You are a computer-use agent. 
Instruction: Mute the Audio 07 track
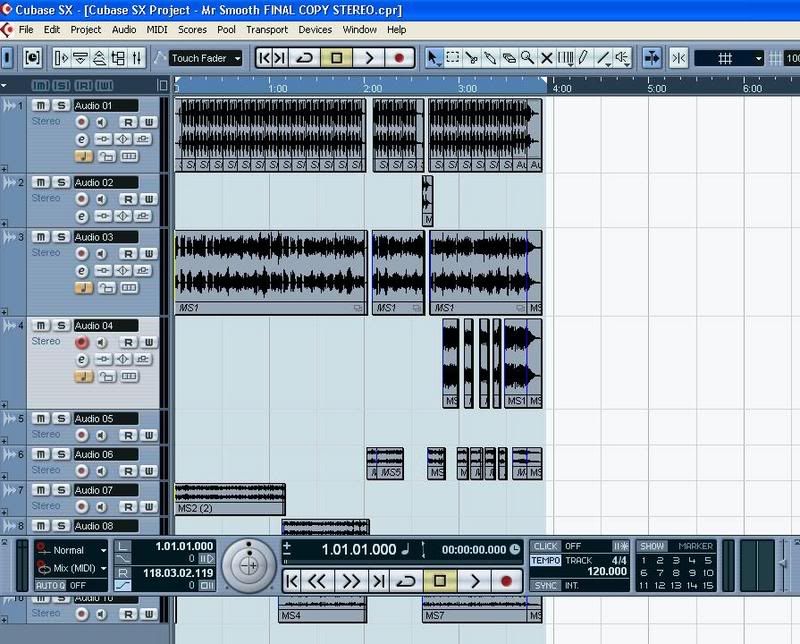tap(41, 490)
